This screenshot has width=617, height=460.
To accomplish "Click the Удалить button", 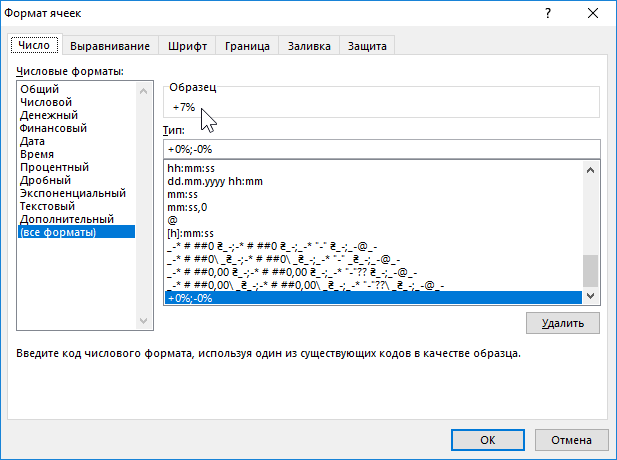I will tap(563, 323).
